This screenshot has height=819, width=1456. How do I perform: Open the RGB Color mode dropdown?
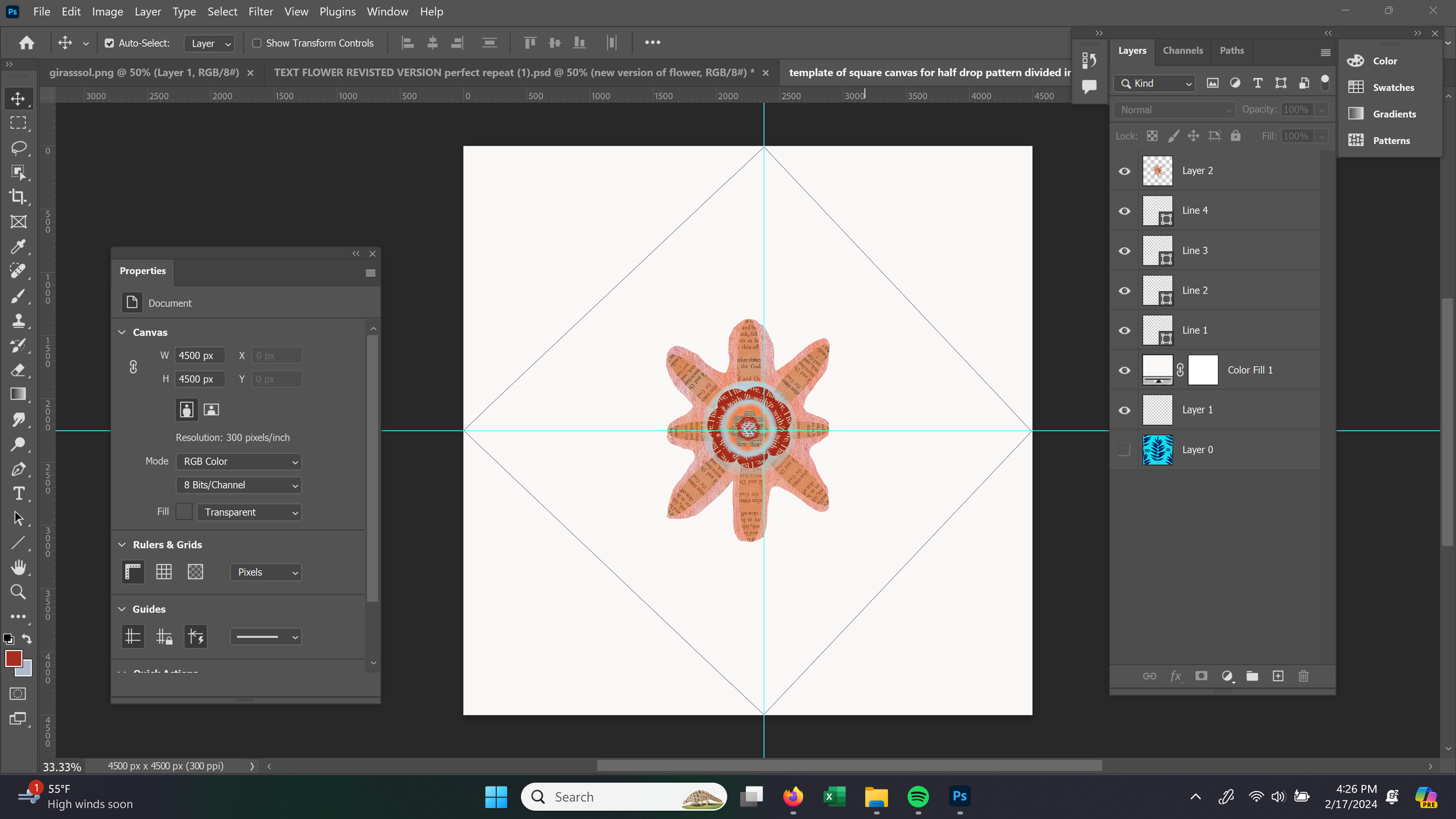coord(239,461)
